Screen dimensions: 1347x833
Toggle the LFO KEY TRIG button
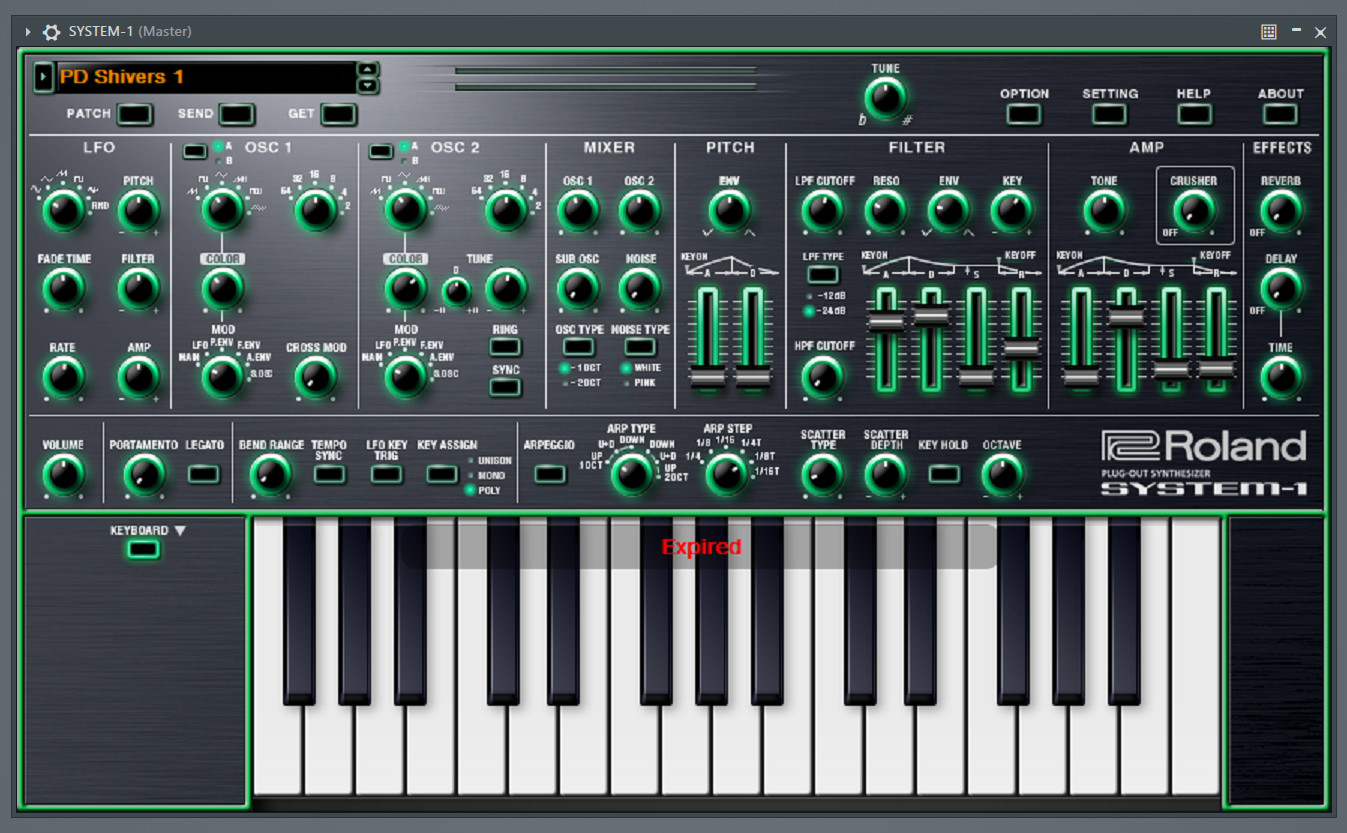386,474
